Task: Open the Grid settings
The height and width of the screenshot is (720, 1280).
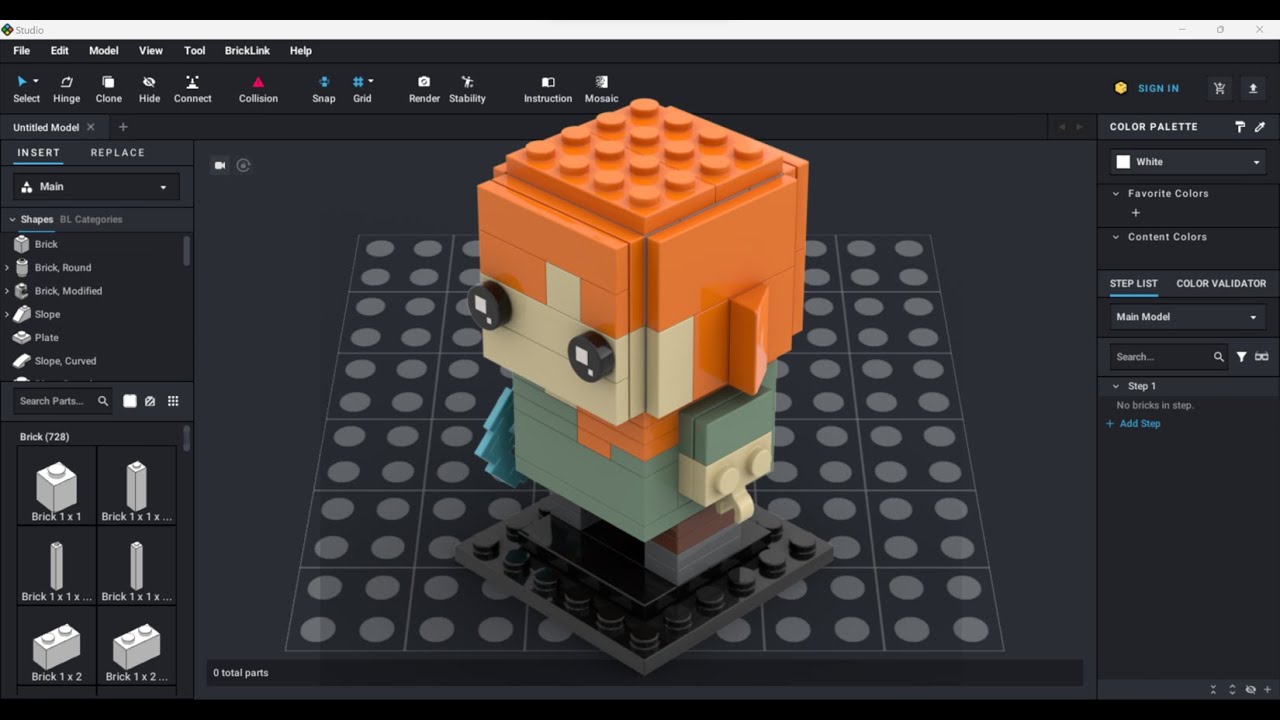Action: [362, 89]
